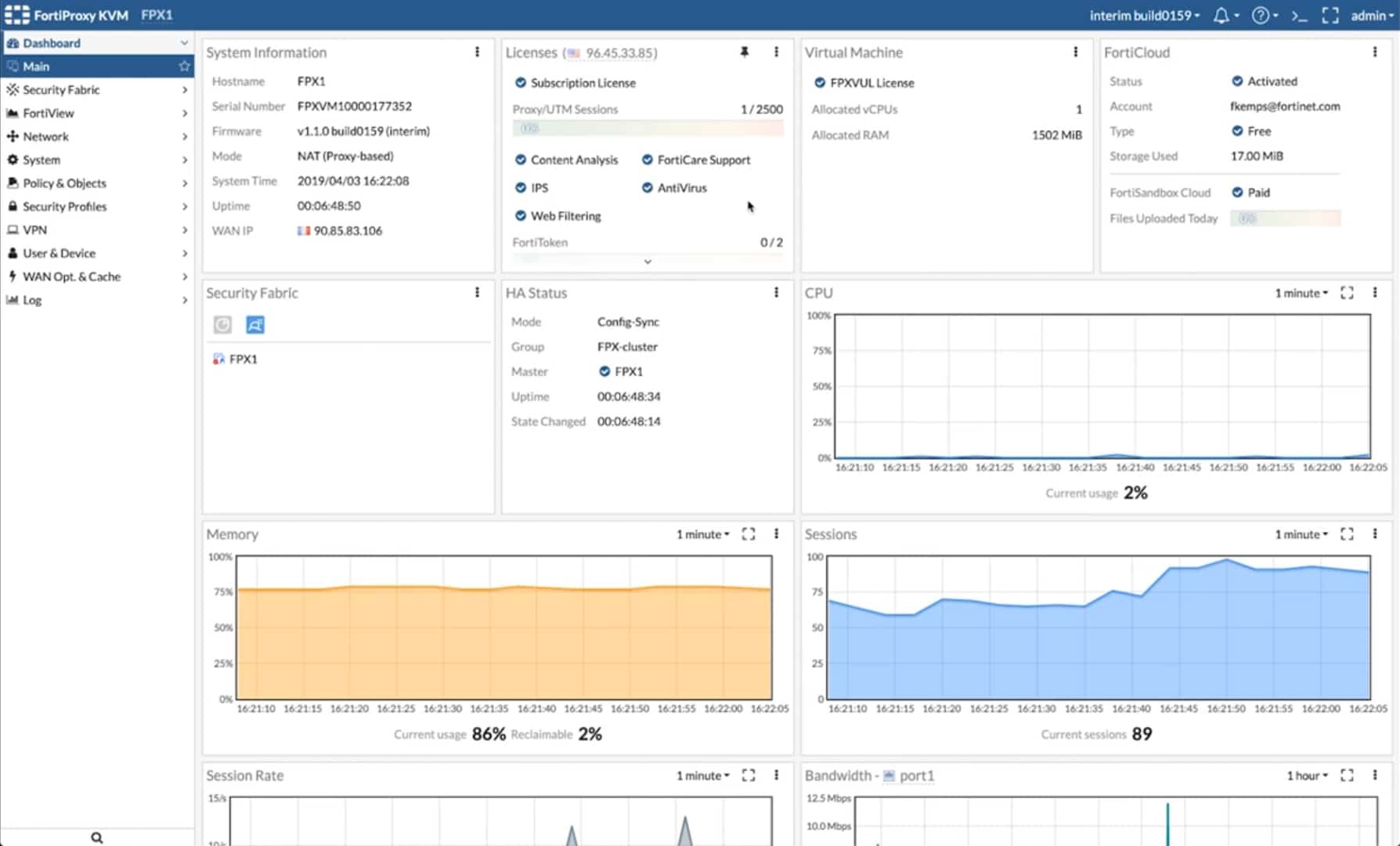Toggle full screen mode in header
Viewport: 1400px width, 846px height.
(1330, 16)
